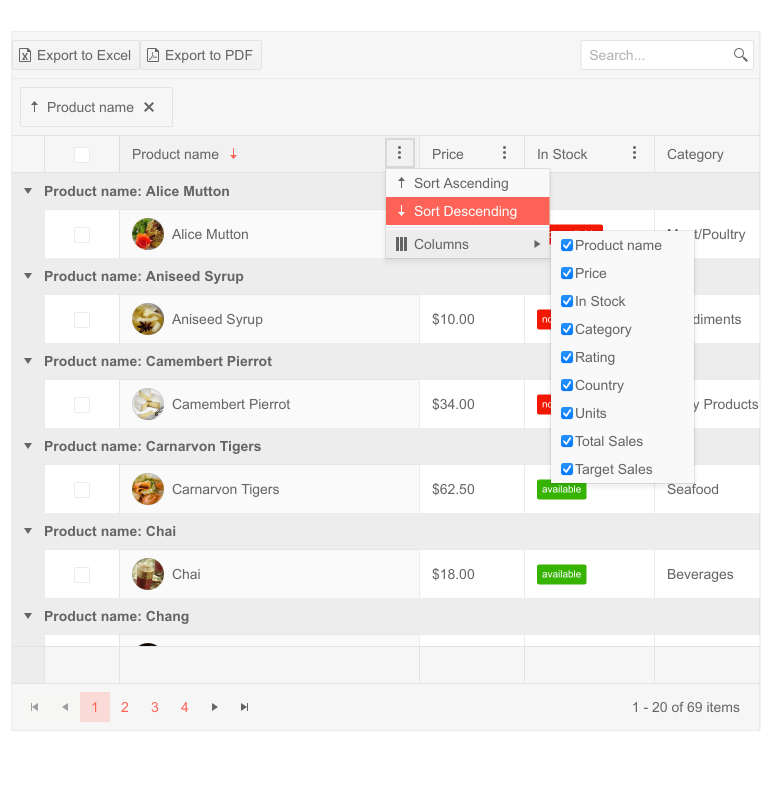Viewport: 770px width, 791px height.
Task: Select the Alice Mutton row checkbox
Action: 82,235
